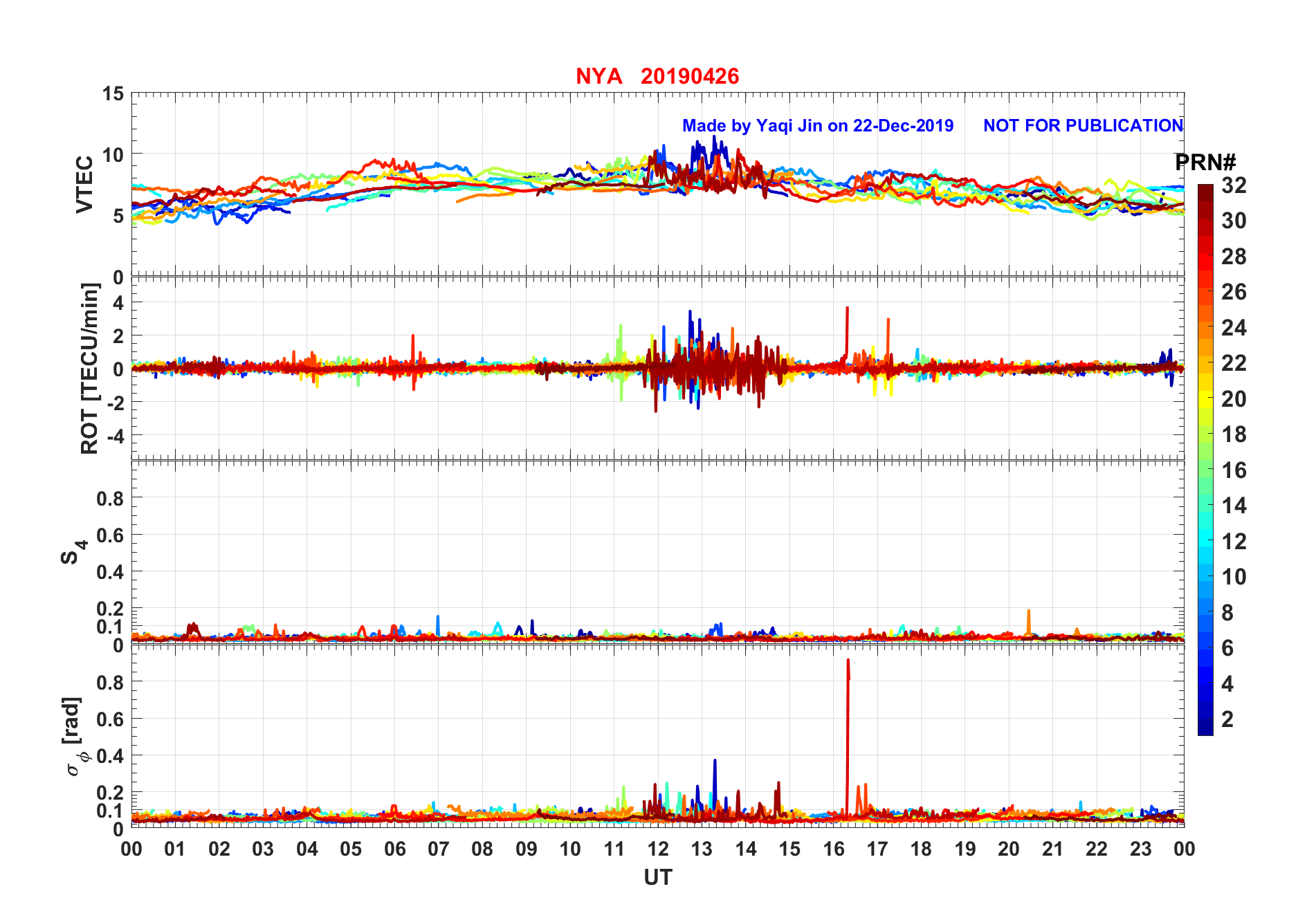Select x-axis hour label "23"
Screen dimensions: 1316x920
point(1140,849)
